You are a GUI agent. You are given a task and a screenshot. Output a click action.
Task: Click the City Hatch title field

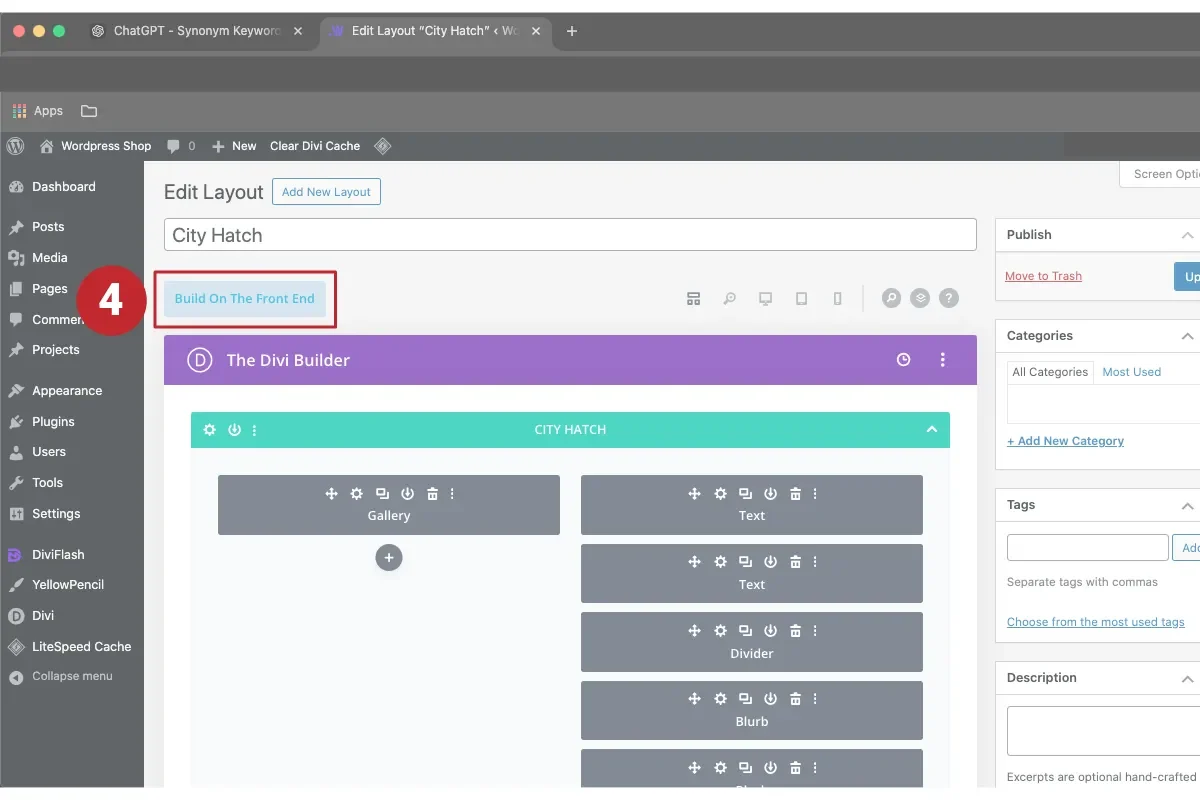point(570,234)
